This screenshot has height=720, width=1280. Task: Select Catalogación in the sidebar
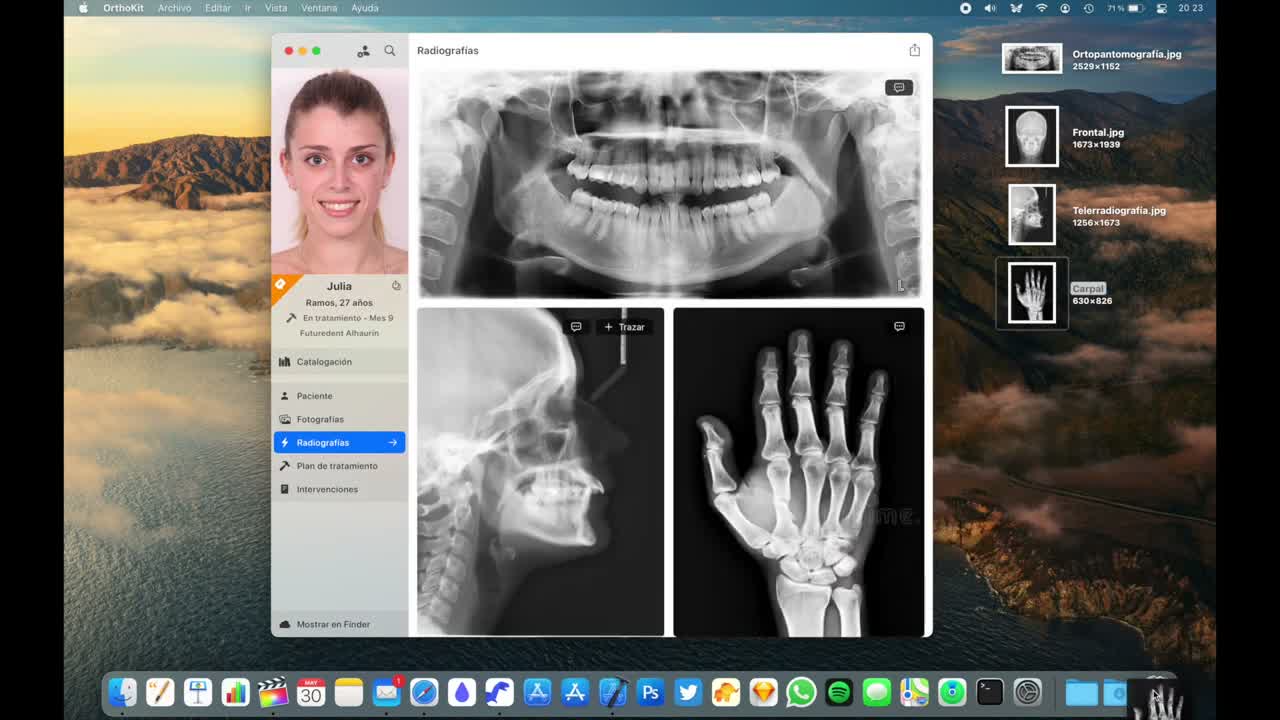pos(339,362)
